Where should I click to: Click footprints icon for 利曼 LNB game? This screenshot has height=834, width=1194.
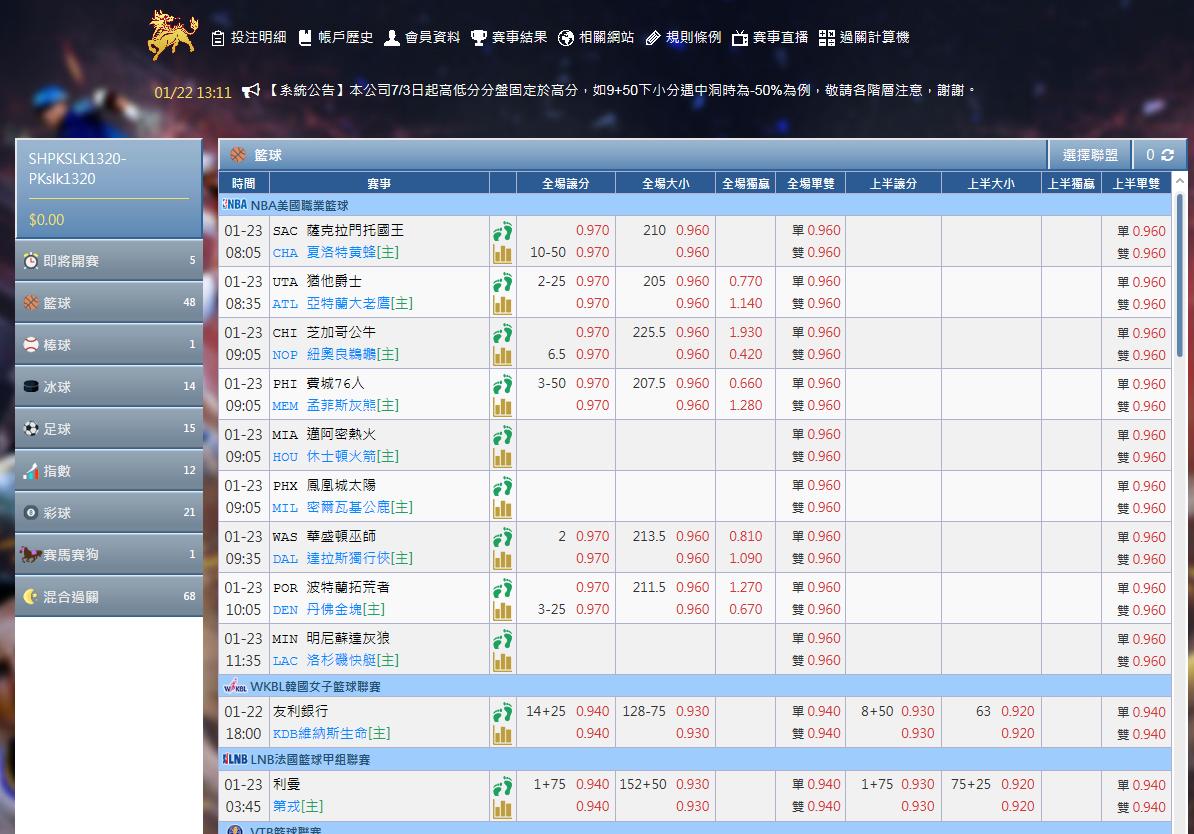tap(503, 785)
